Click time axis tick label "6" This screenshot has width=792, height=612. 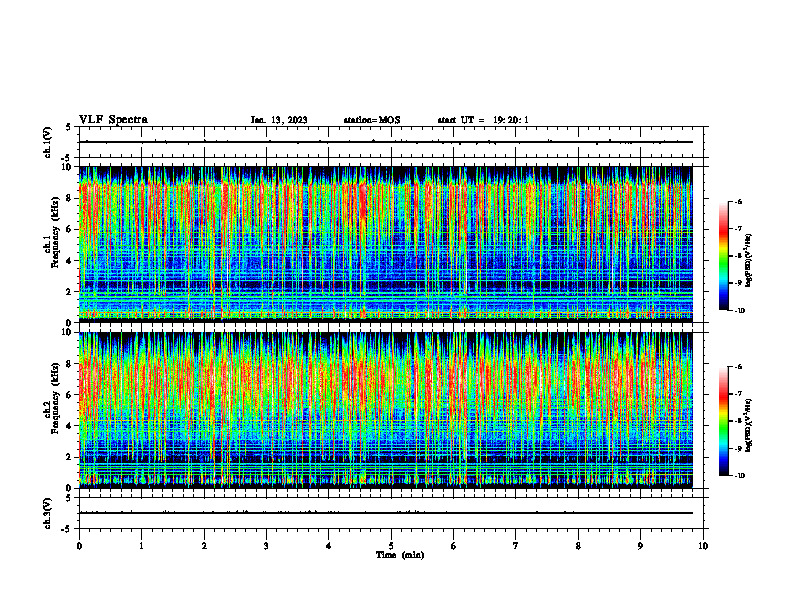pos(454,546)
